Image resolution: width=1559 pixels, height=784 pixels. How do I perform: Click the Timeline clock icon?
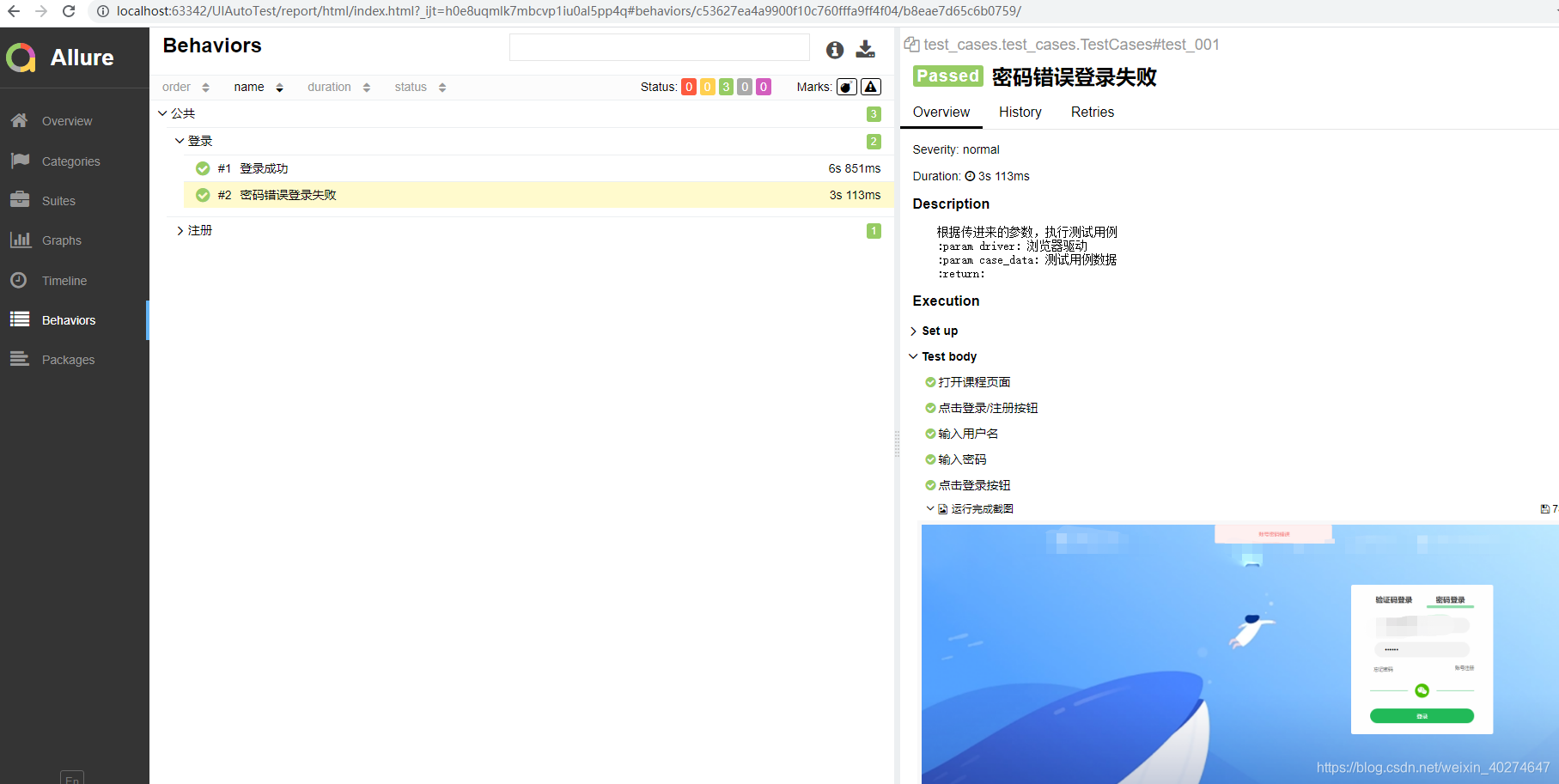tap(19, 280)
